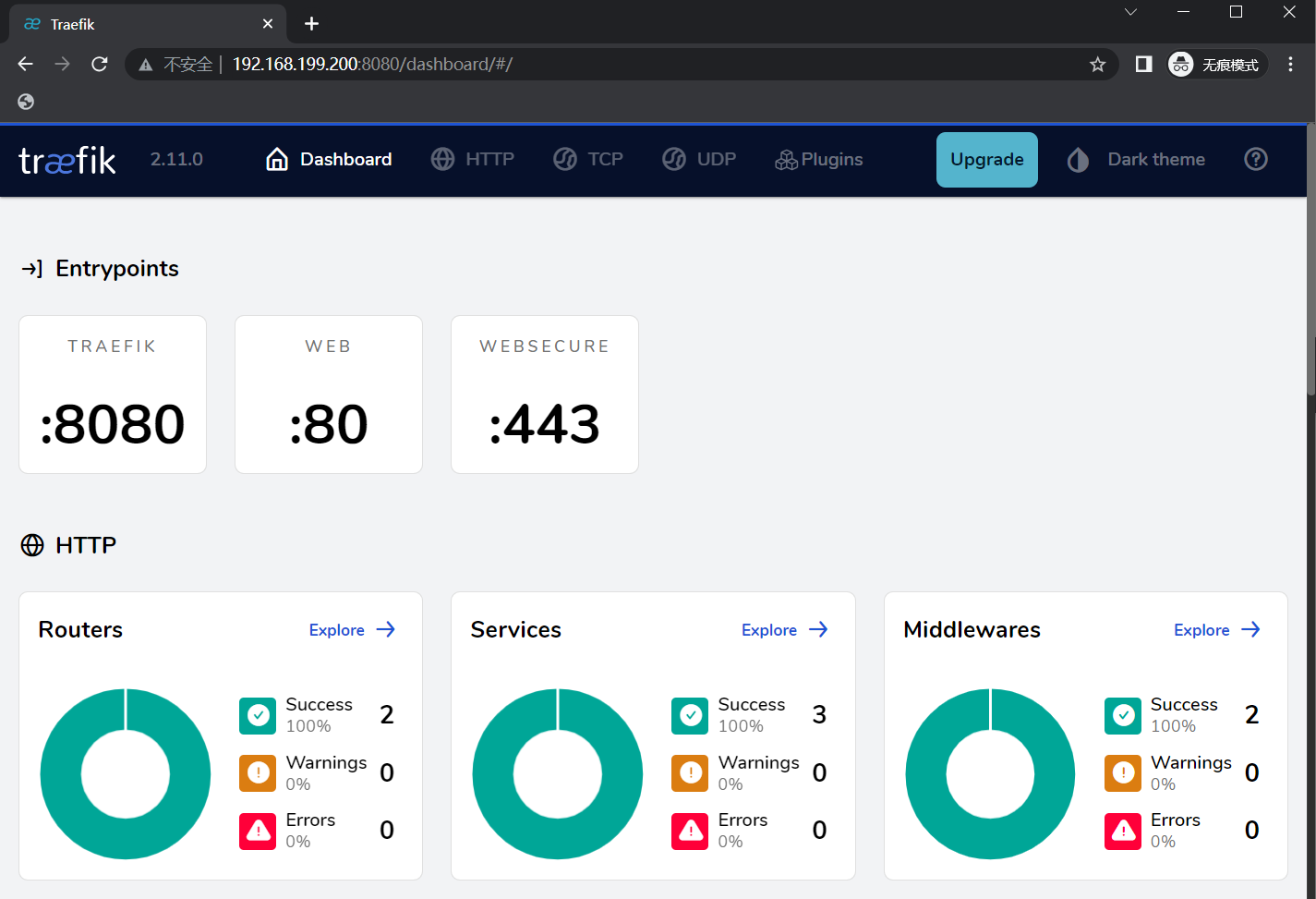
Task: Click the Routers Warnings exclamation icon
Action: coord(259,772)
